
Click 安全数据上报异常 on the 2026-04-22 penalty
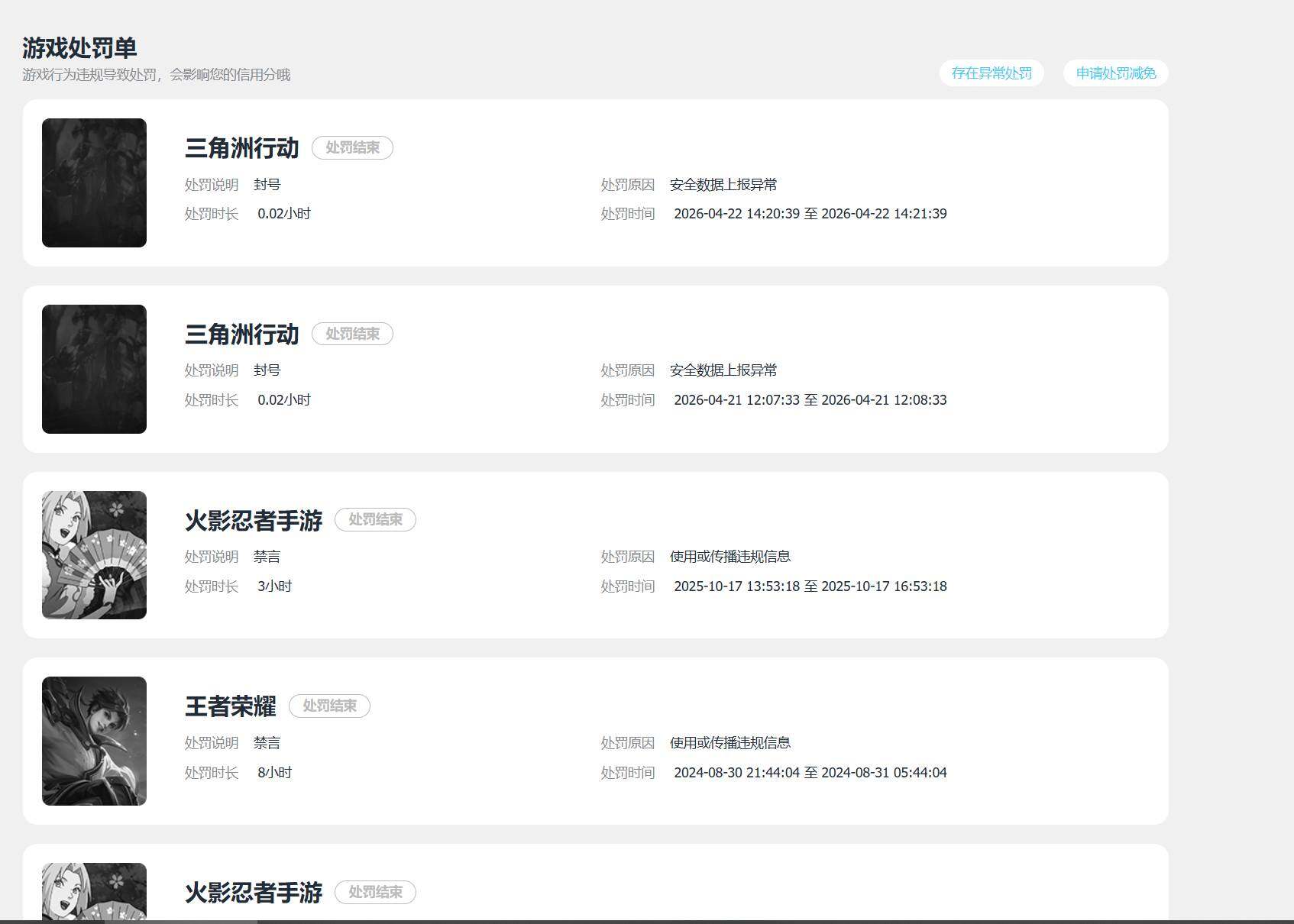click(x=723, y=185)
